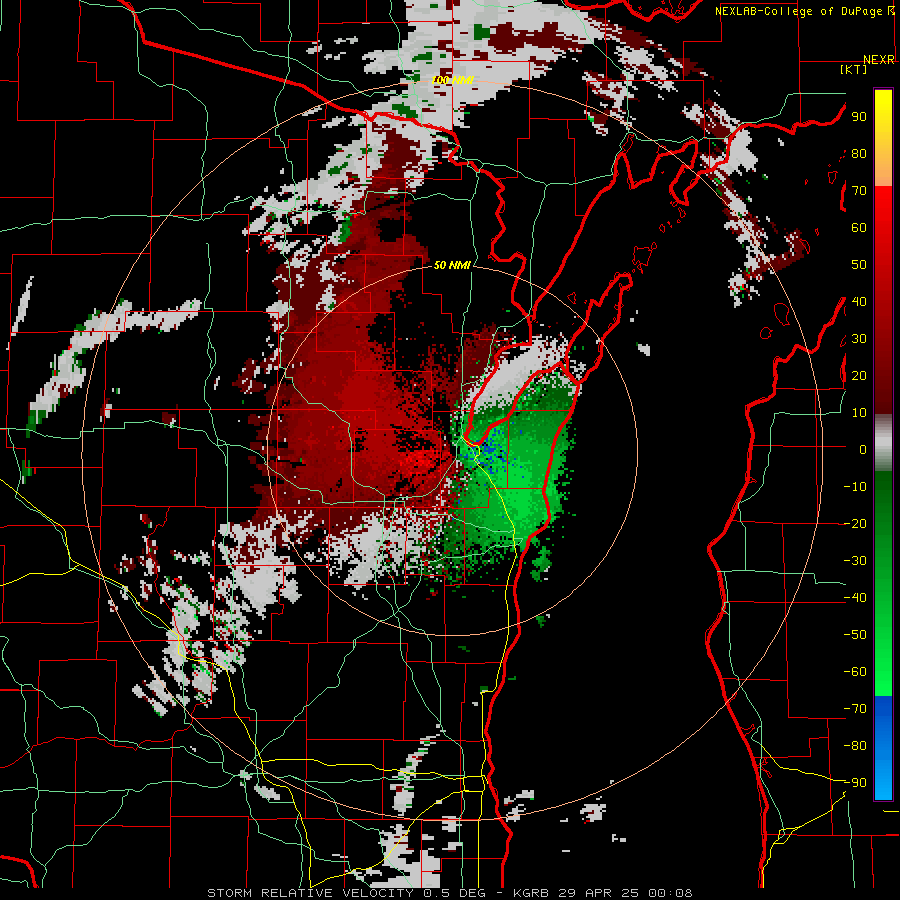Image resolution: width=900 pixels, height=900 pixels.
Task: Select the -20 knot scale label
Action: click(x=855, y=524)
